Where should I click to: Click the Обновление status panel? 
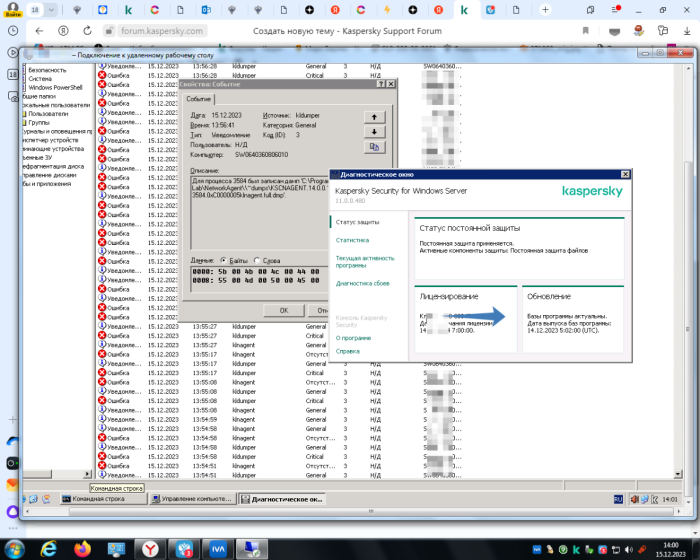click(573, 320)
